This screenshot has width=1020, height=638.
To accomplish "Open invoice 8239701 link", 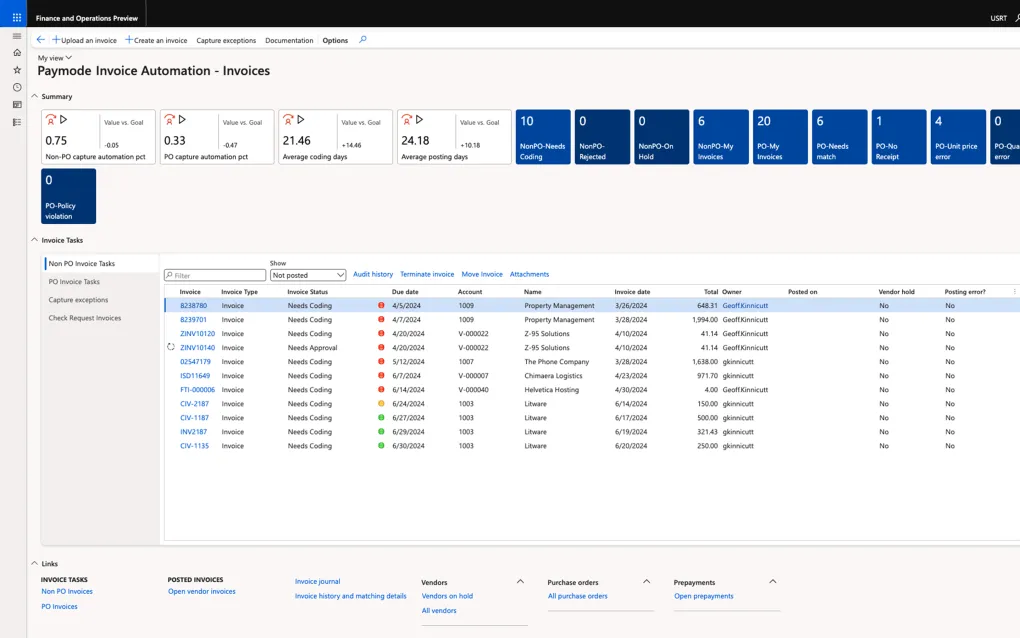I will coord(193,320).
